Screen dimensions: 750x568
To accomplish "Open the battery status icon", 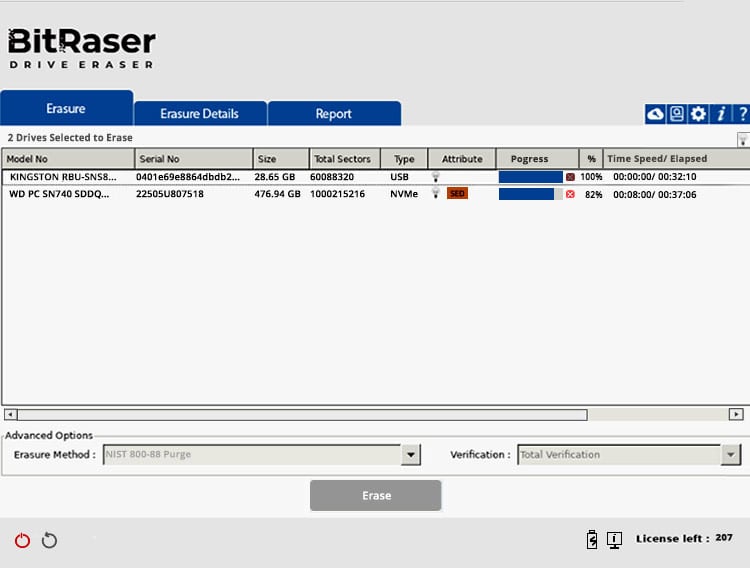I will click(x=592, y=539).
